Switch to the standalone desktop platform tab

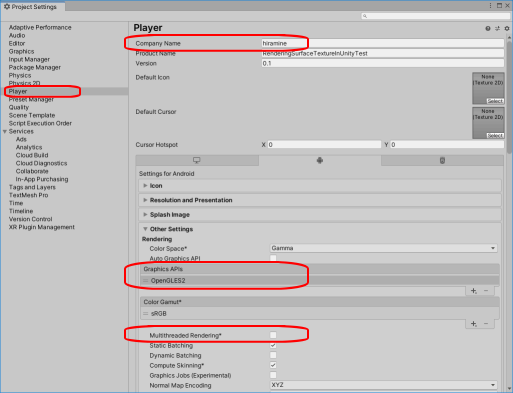(x=197, y=160)
